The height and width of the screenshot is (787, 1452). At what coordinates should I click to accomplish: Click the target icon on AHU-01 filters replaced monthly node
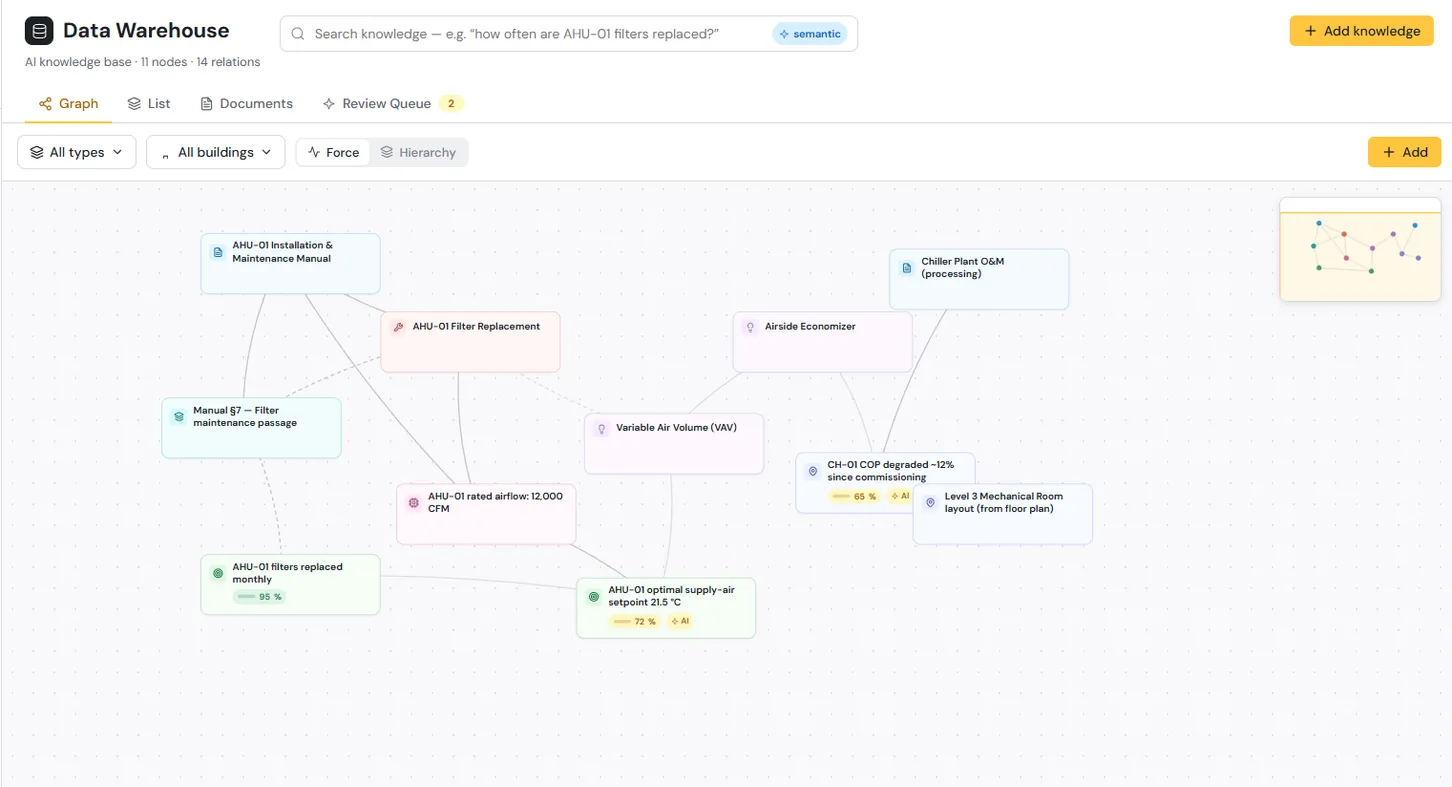pyautogui.click(x=218, y=573)
